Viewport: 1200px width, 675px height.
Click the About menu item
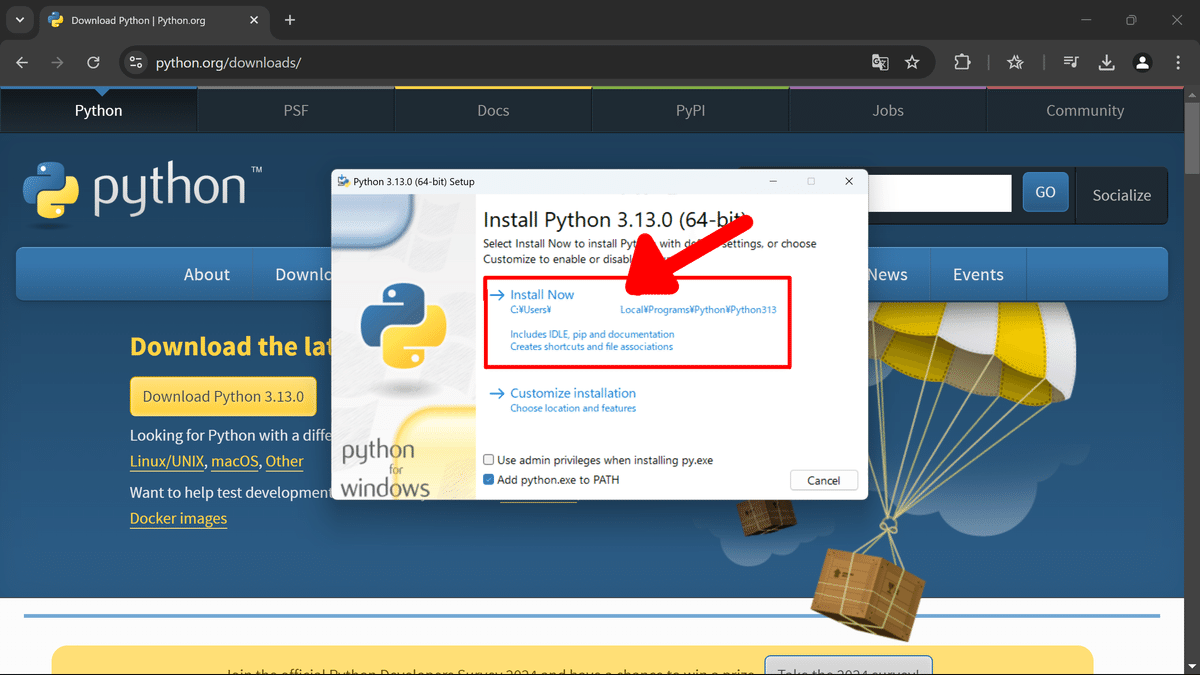pos(207,274)
